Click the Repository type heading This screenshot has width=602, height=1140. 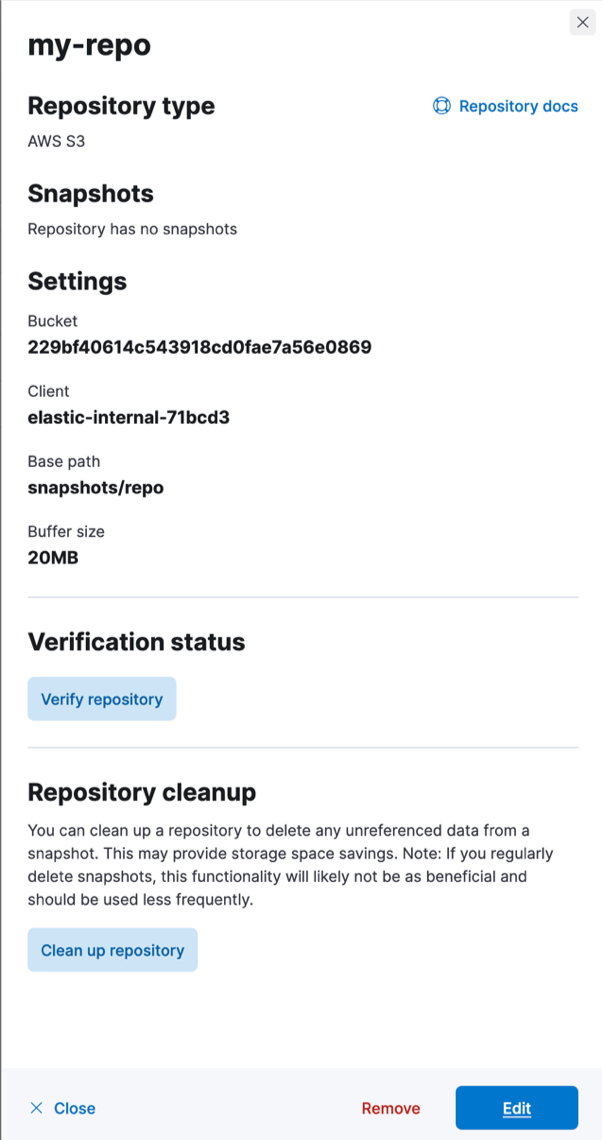121,106
